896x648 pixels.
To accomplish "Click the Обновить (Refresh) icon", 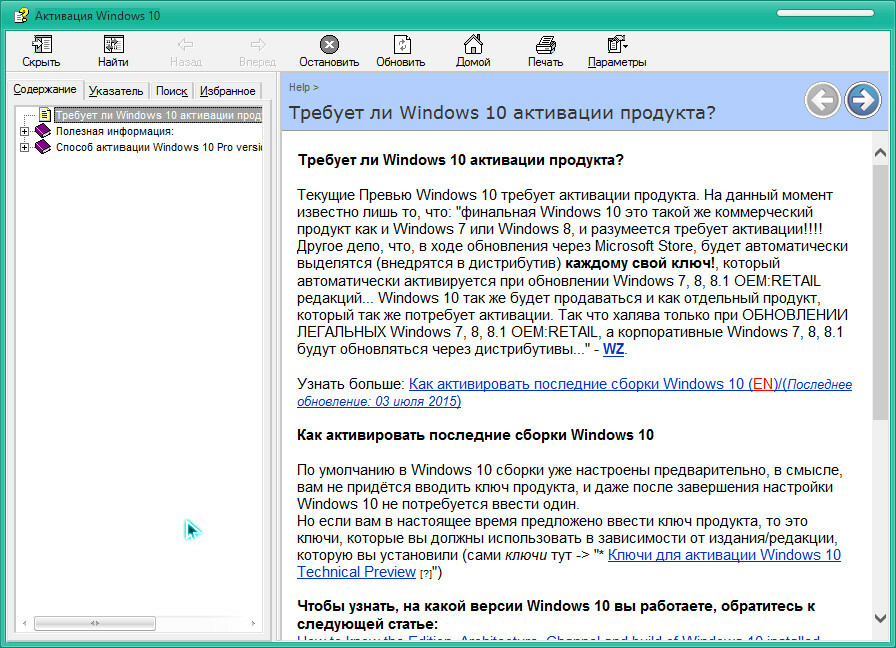I will point(402,45).
